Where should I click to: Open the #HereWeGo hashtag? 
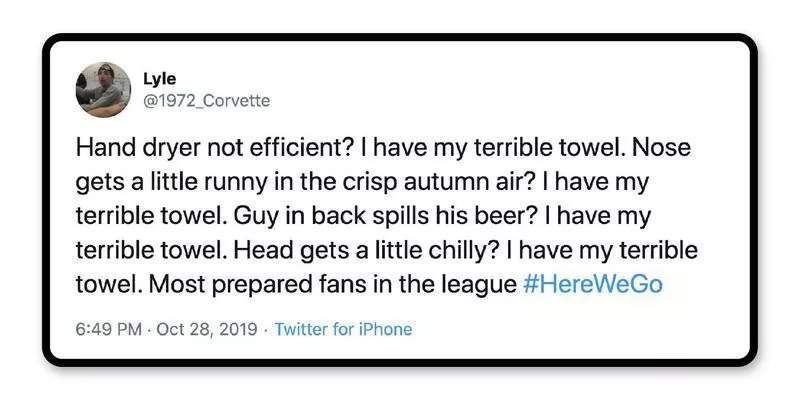coord(593,283)
